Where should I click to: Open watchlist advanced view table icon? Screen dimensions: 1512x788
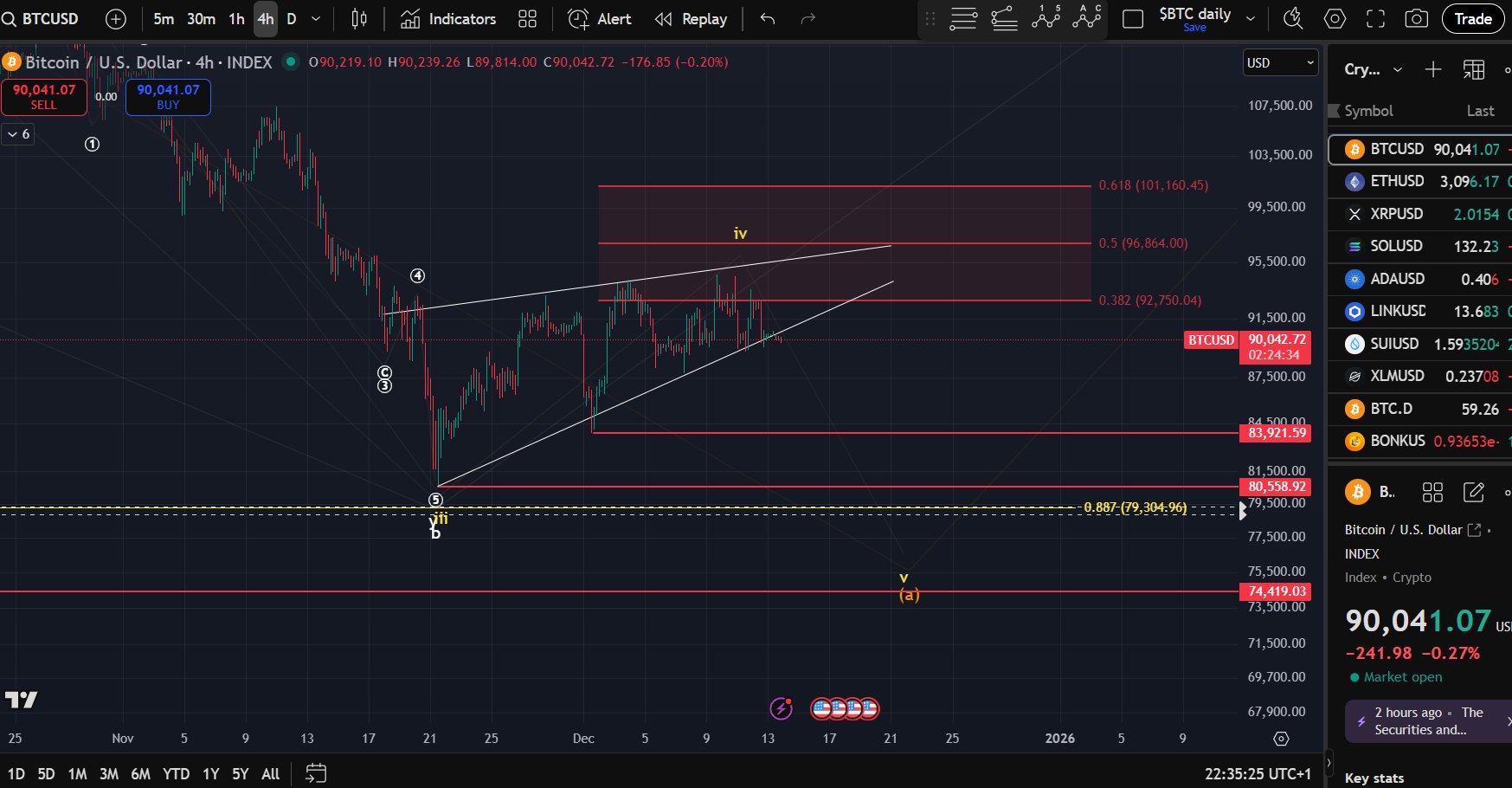[x=1474, y=69]
